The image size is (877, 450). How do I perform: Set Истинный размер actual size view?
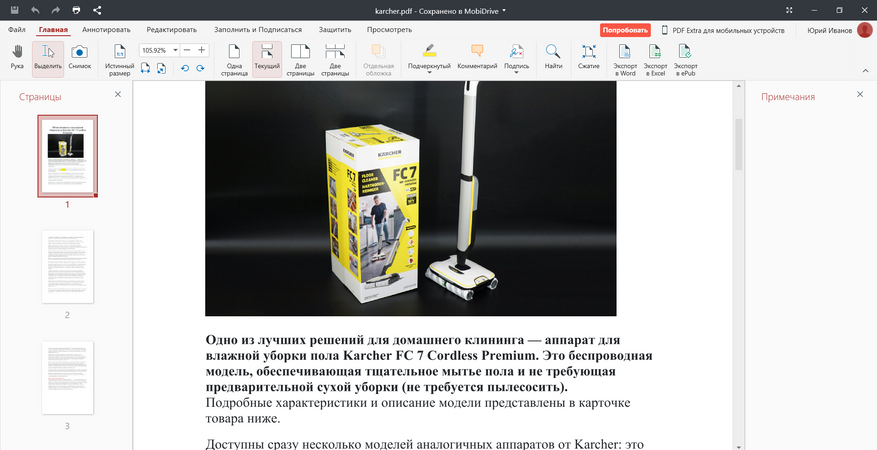pyautogui.click(x=120, y=59)
